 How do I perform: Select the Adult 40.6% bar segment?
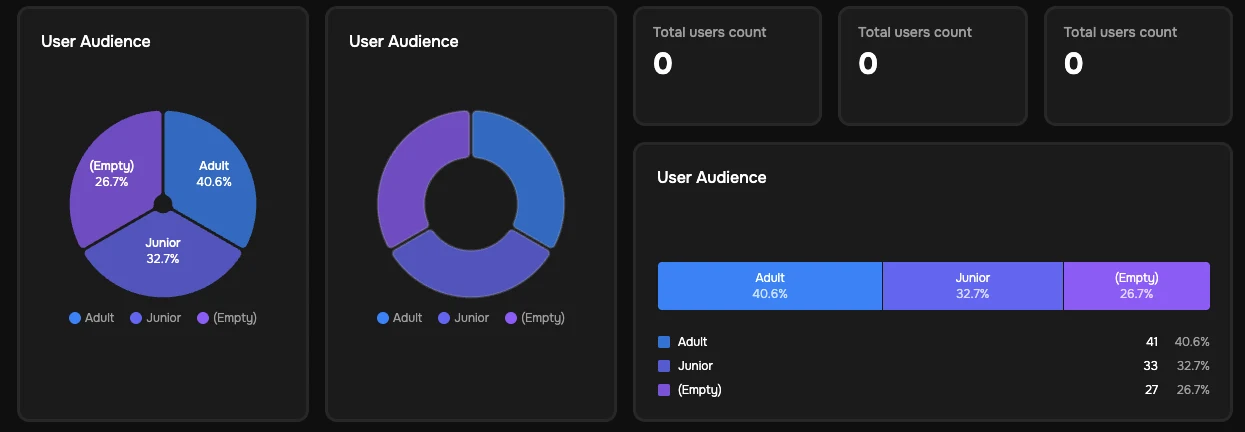pyautogui.click(x=770, y=286)
